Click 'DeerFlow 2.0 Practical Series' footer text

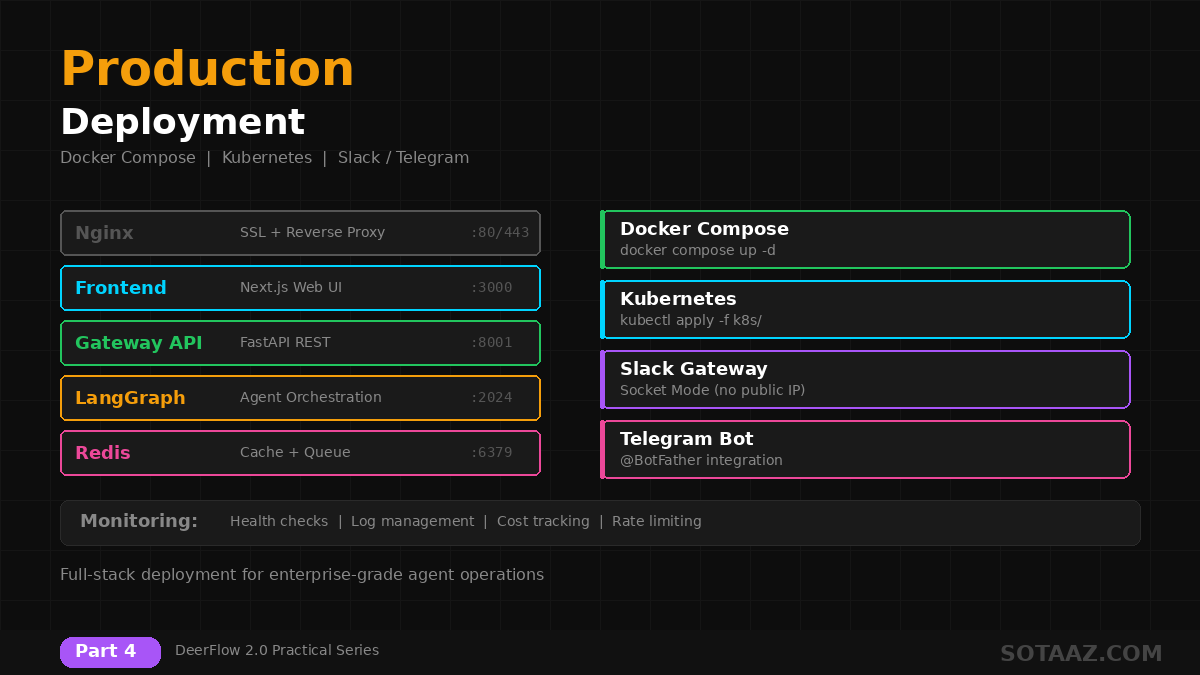tap(277, 650)
